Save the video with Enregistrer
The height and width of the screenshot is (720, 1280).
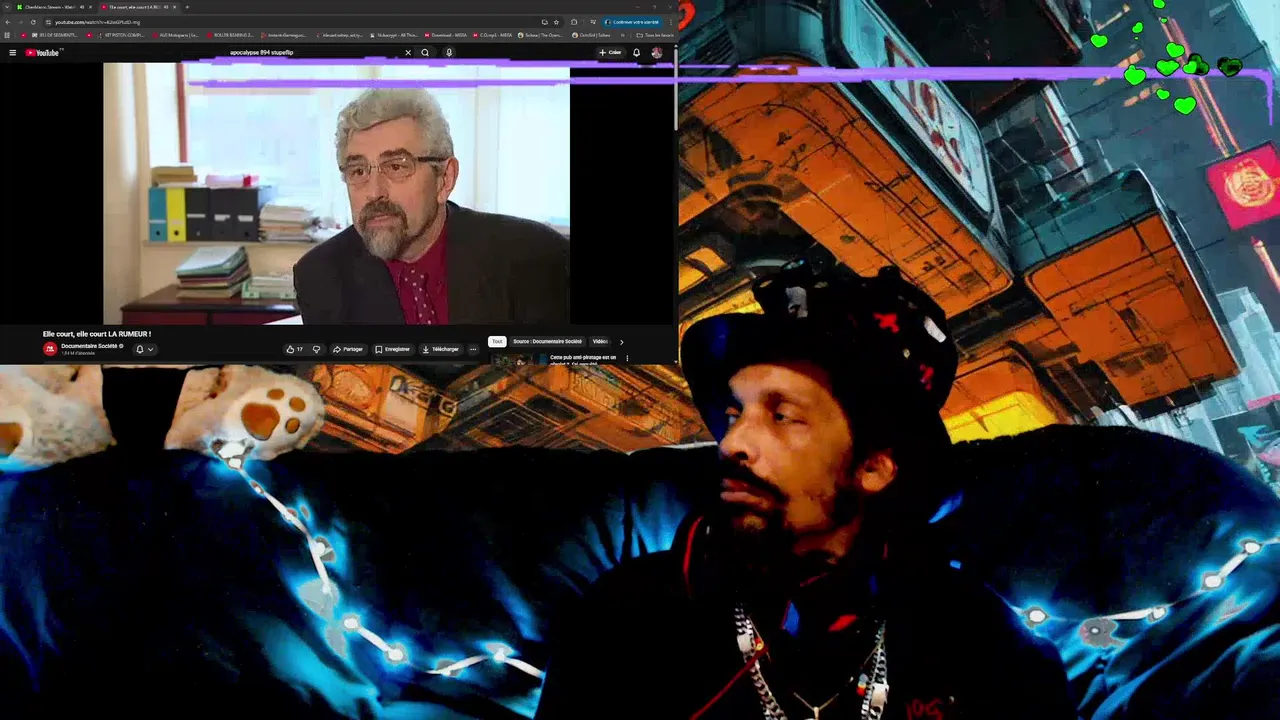pyautogui.click(x=392, y=349)
